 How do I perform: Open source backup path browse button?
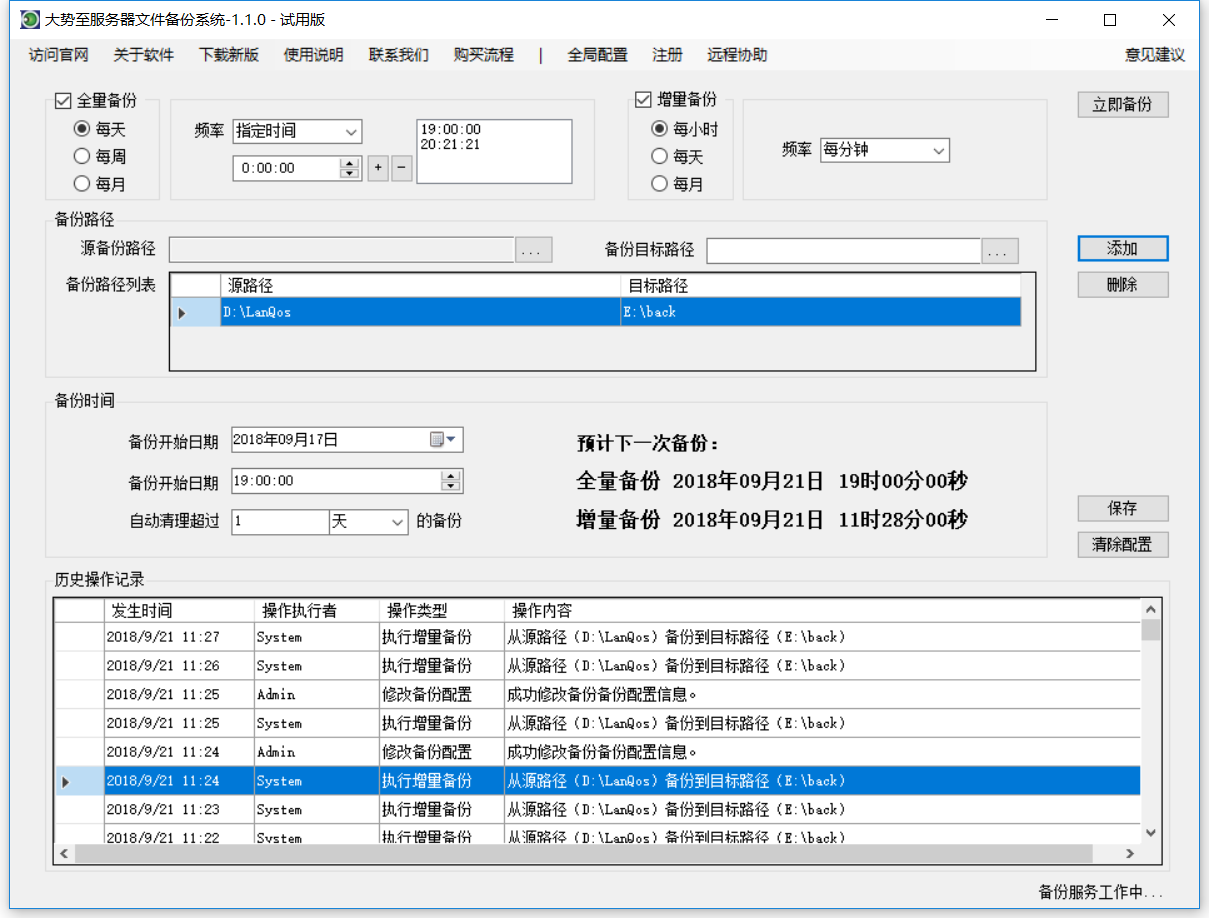533,251
